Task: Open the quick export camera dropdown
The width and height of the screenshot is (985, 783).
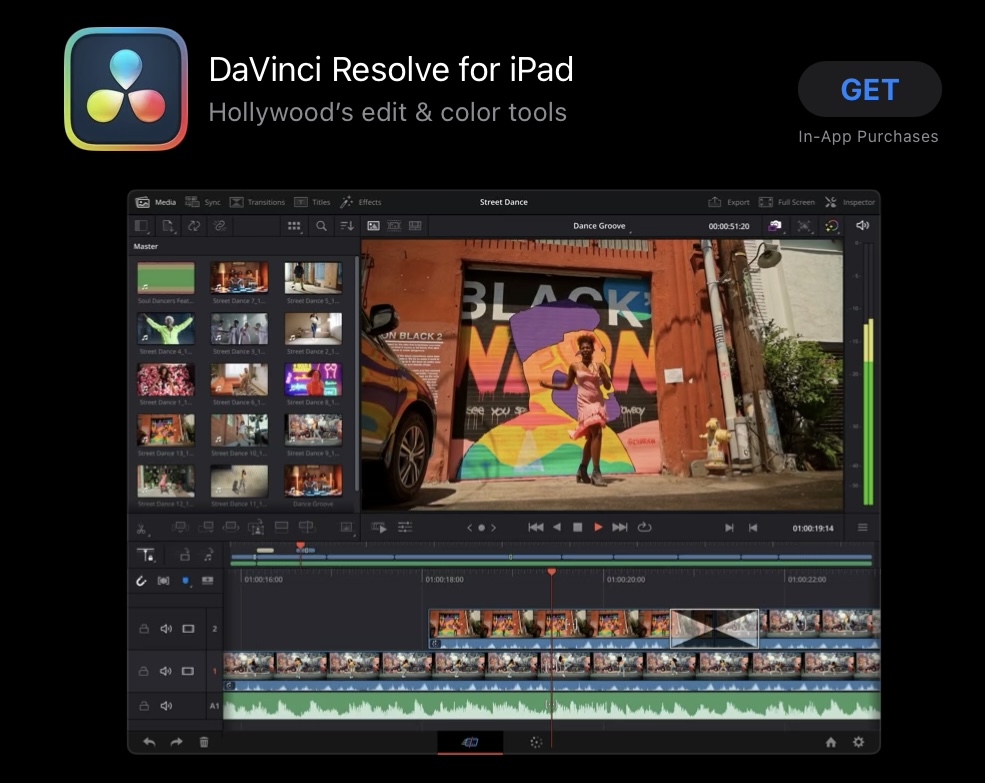Action: [775, 226]
